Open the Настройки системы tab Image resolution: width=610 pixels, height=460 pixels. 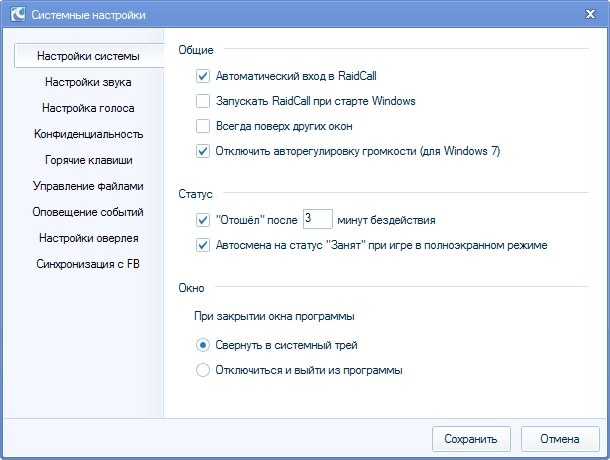click(89, 56)
